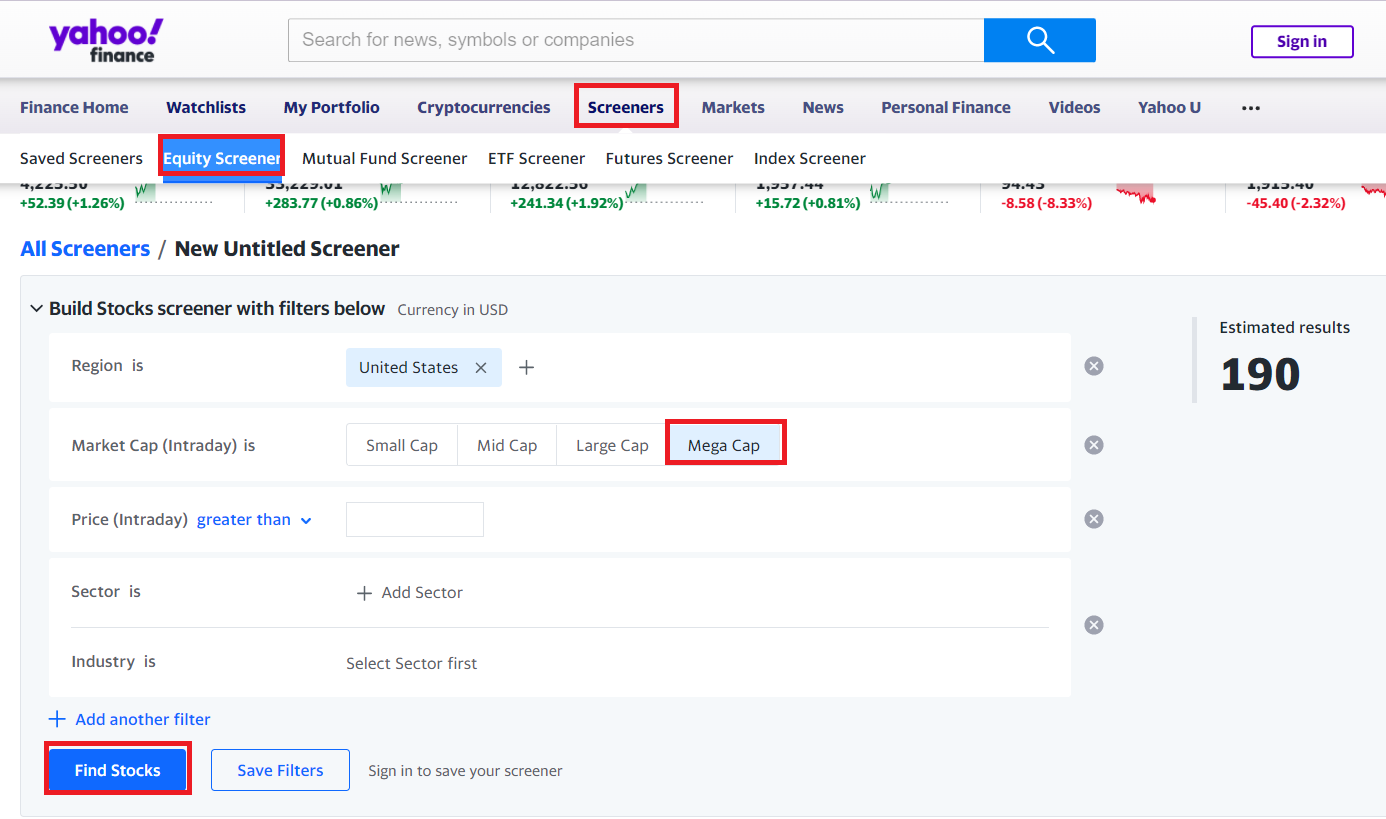Switch to Index Screener tab
Viewport: 1386px width, 819px height.
coord(810,158)
